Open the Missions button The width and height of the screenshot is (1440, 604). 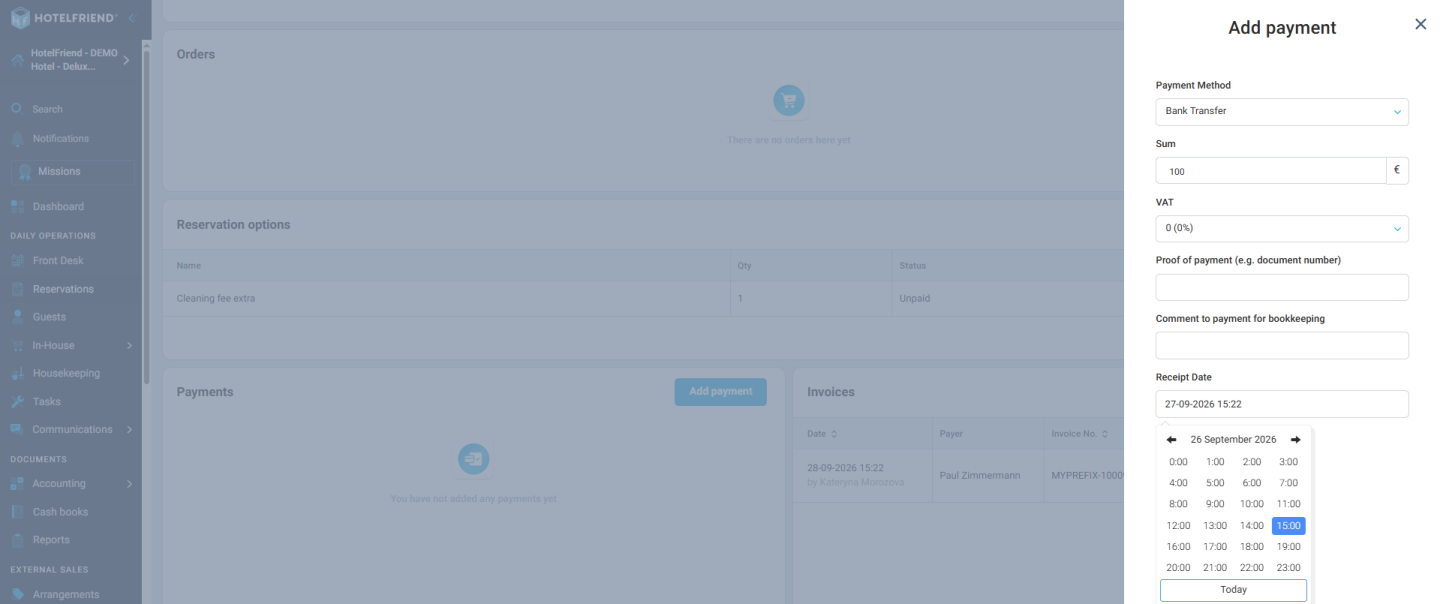73,172
